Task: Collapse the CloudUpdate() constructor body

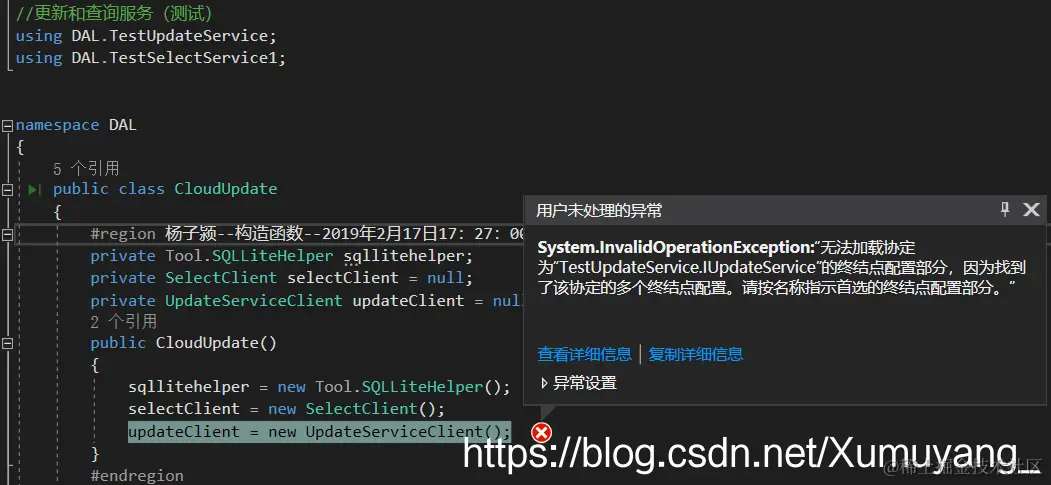Action: 7,344
